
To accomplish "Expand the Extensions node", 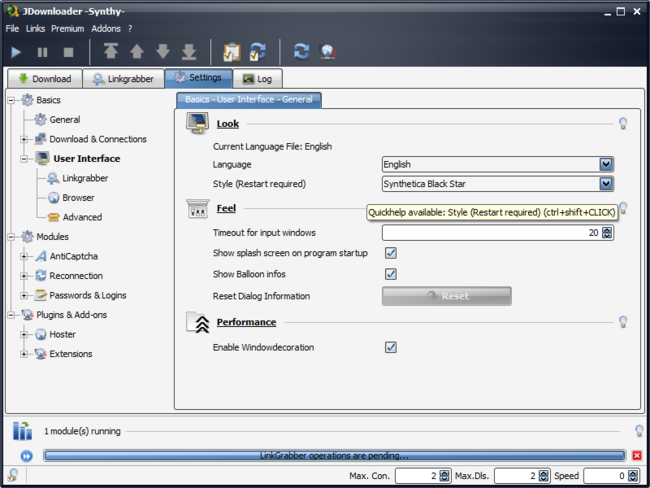I will [x=24, y=354].
